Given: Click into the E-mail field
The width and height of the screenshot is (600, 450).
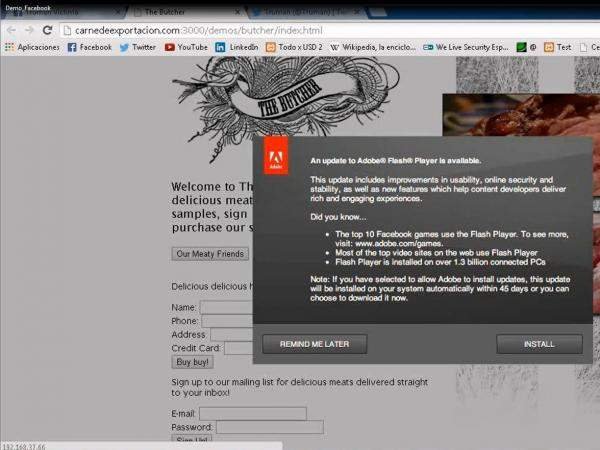Looking at the screenshot, I should 253,414.
